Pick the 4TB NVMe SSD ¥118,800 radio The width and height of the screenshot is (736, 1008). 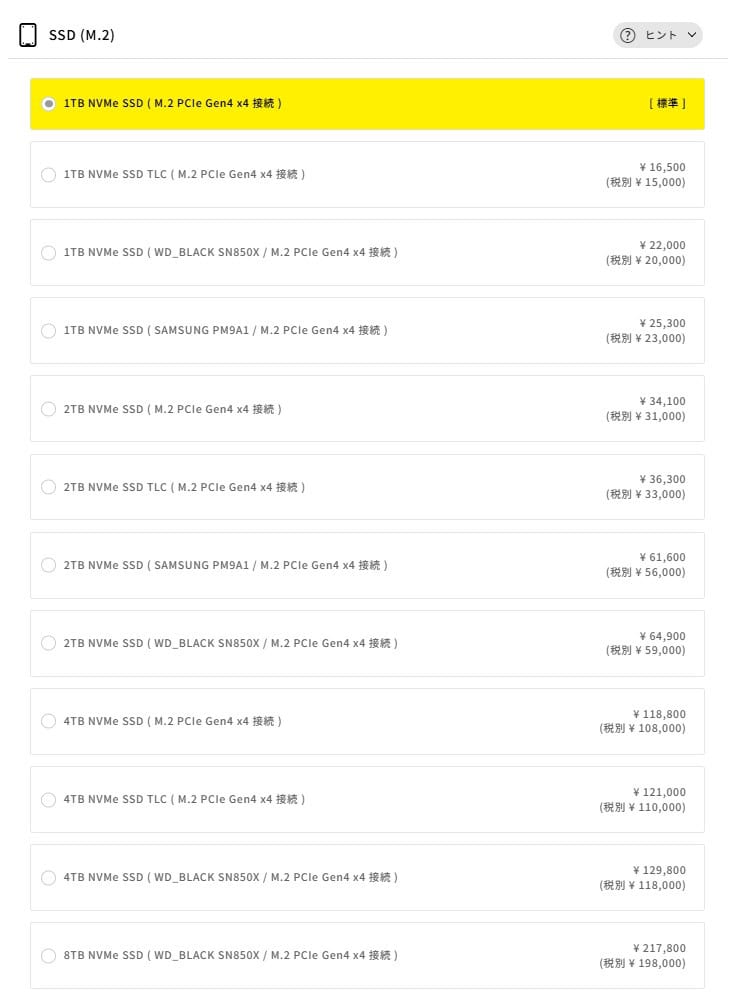[48, 721]
